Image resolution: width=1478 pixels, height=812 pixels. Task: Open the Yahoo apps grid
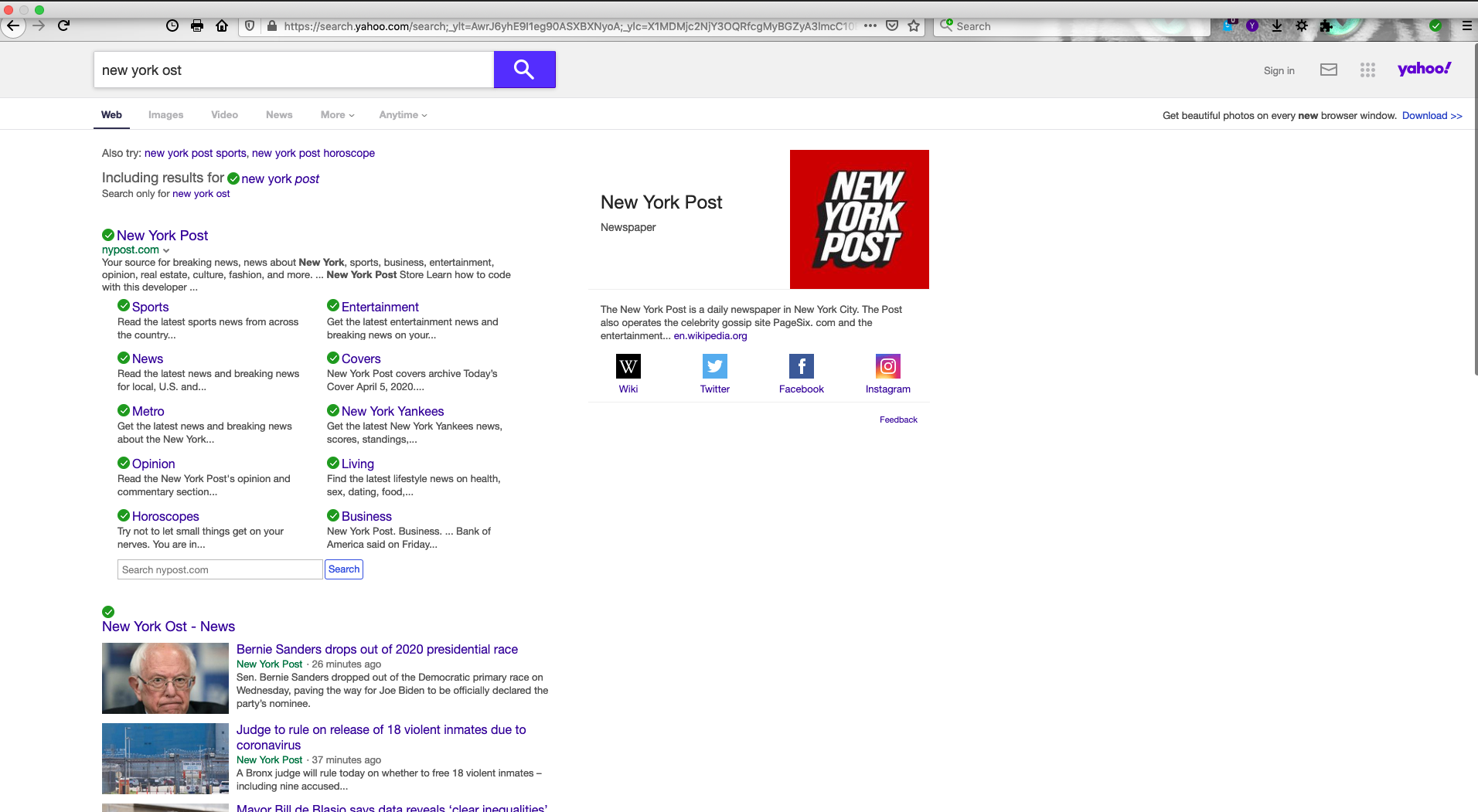pos(1367,70)
